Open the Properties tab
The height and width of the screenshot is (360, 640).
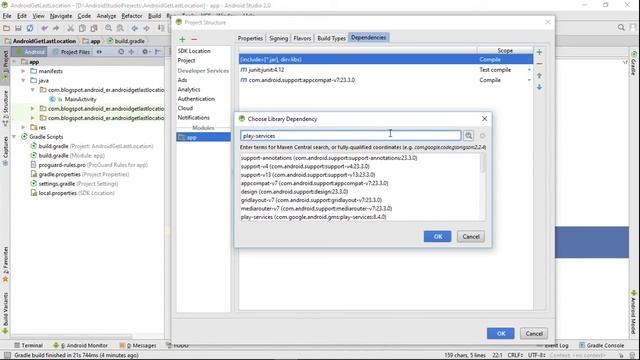click(250, 38)
